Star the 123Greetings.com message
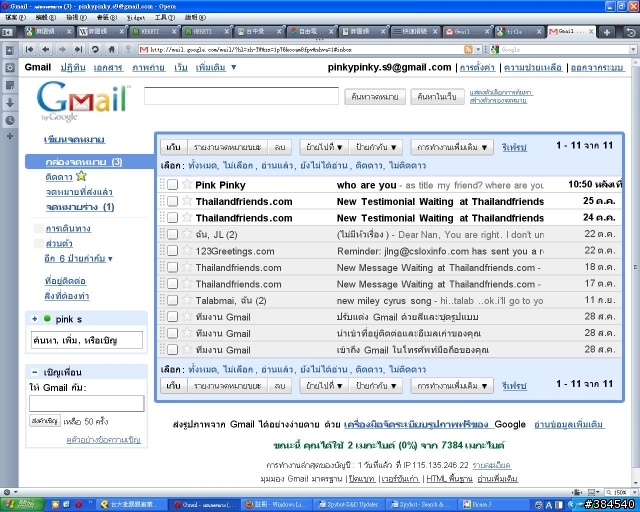The width and height of the screenshot is (640, 512). 187,250
